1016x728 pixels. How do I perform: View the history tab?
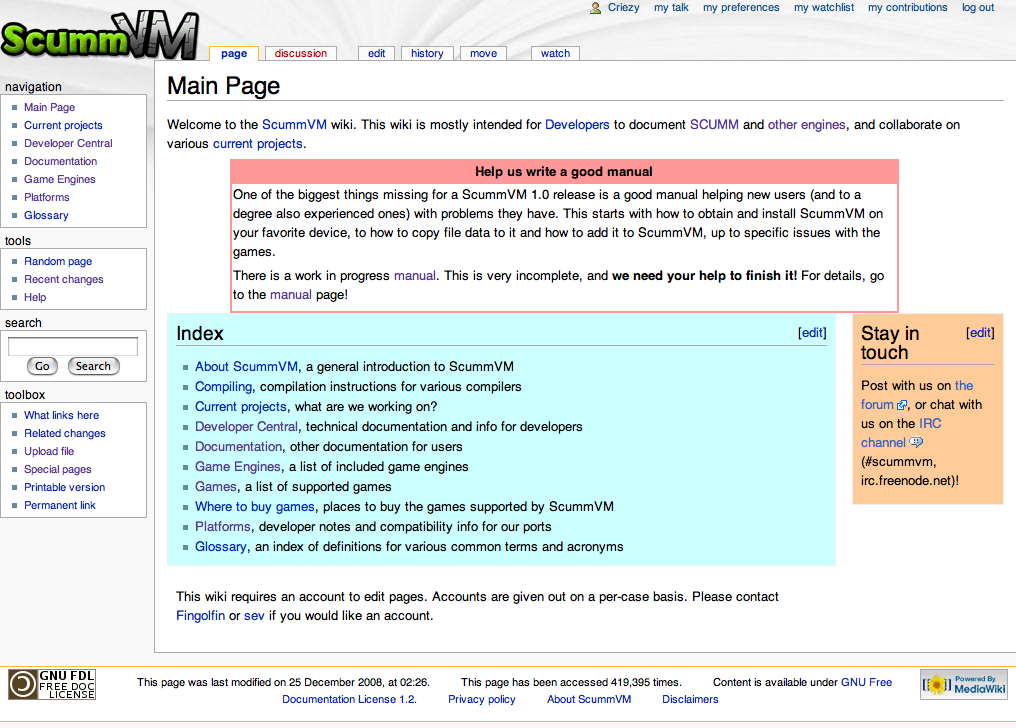point(427,54)
